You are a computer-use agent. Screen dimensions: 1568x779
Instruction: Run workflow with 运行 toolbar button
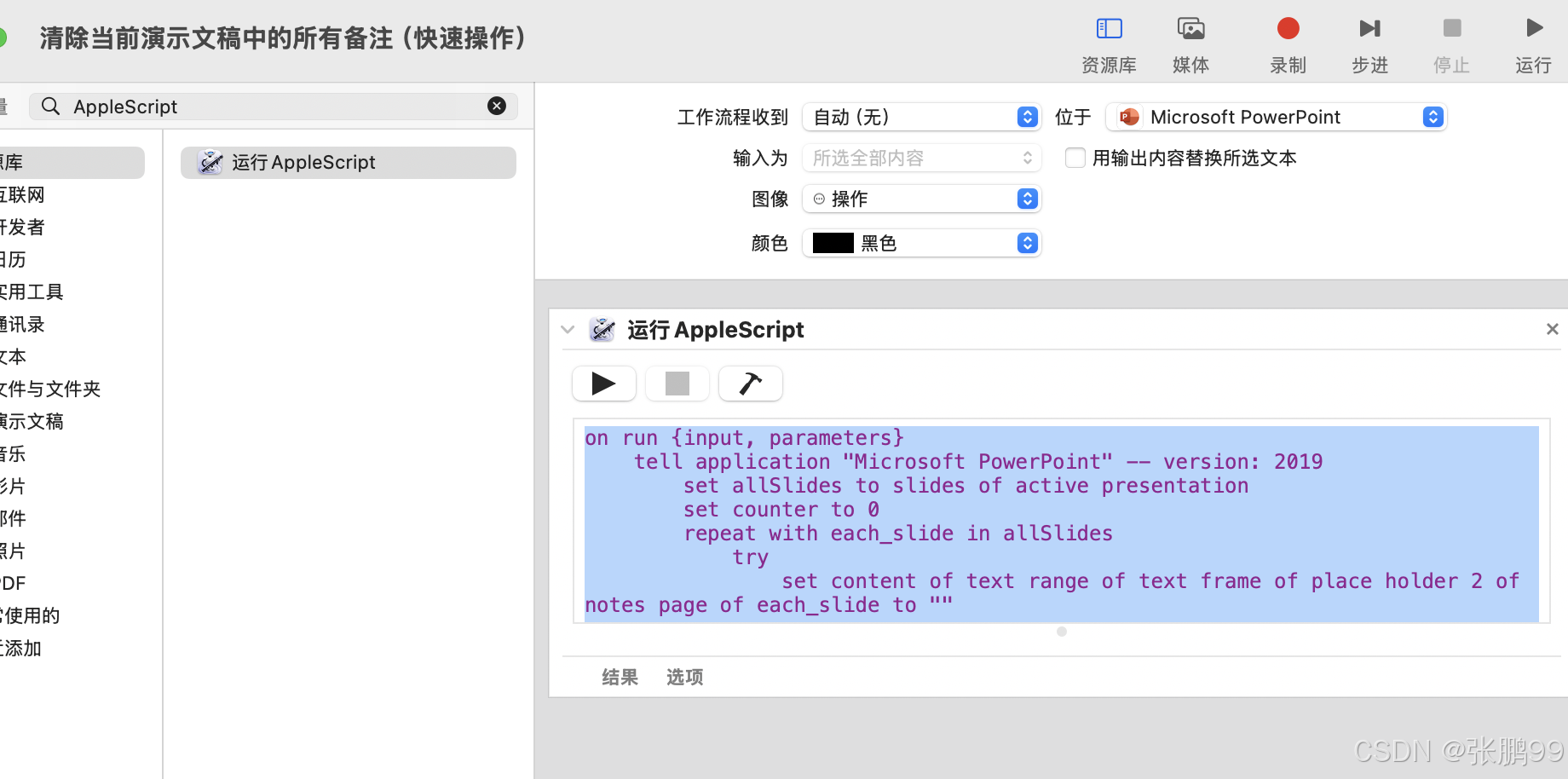[x=1533, y=45]
